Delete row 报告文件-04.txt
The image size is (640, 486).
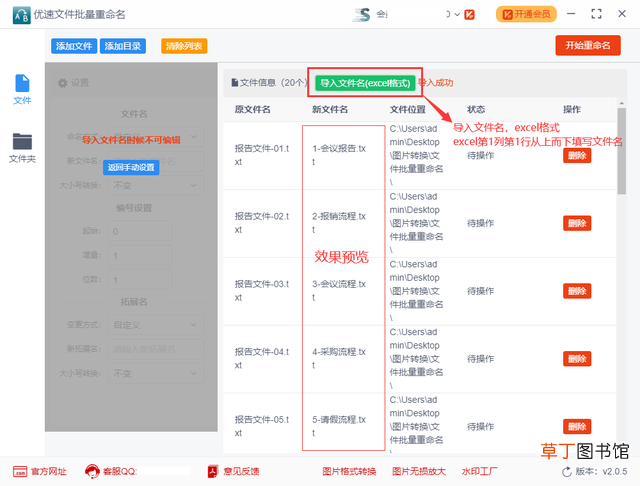pos(577,359)
